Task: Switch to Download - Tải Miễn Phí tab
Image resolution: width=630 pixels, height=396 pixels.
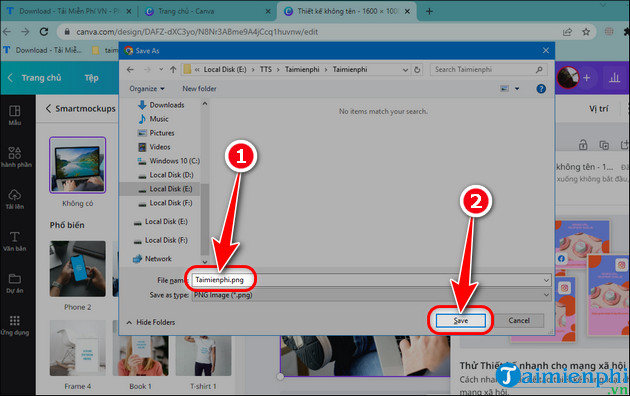Action: click(69, 11)
